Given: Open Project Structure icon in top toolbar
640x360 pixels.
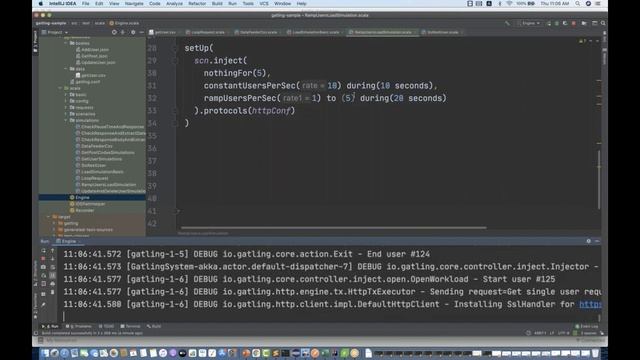Looking at the screenshot, I should [584, 23].
